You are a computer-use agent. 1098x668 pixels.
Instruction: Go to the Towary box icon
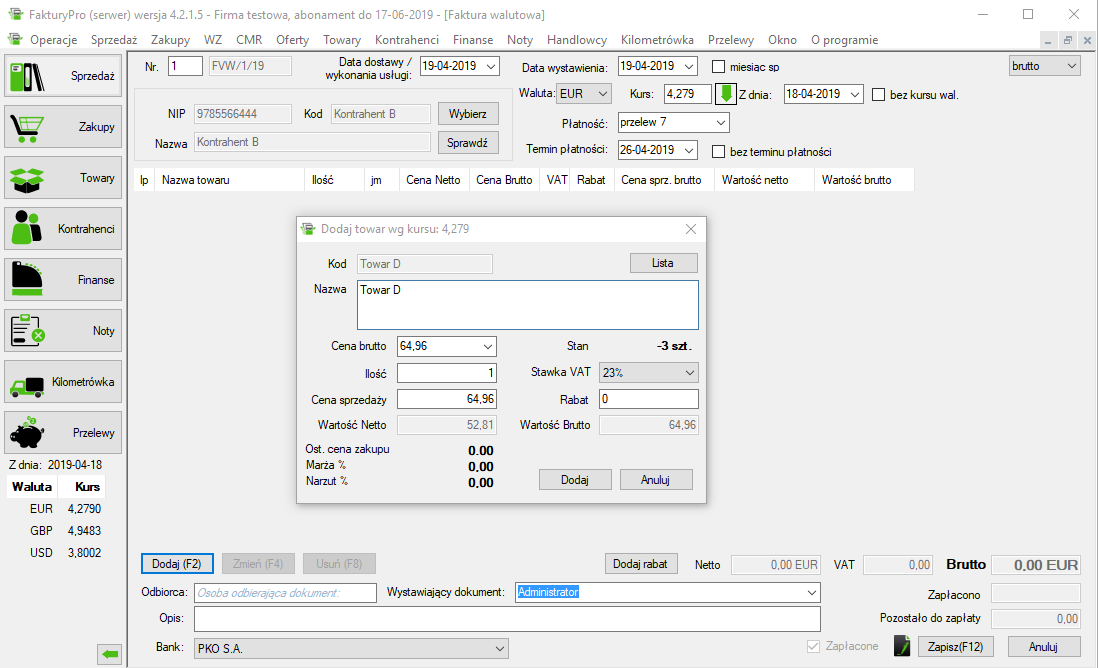(63, 178)
